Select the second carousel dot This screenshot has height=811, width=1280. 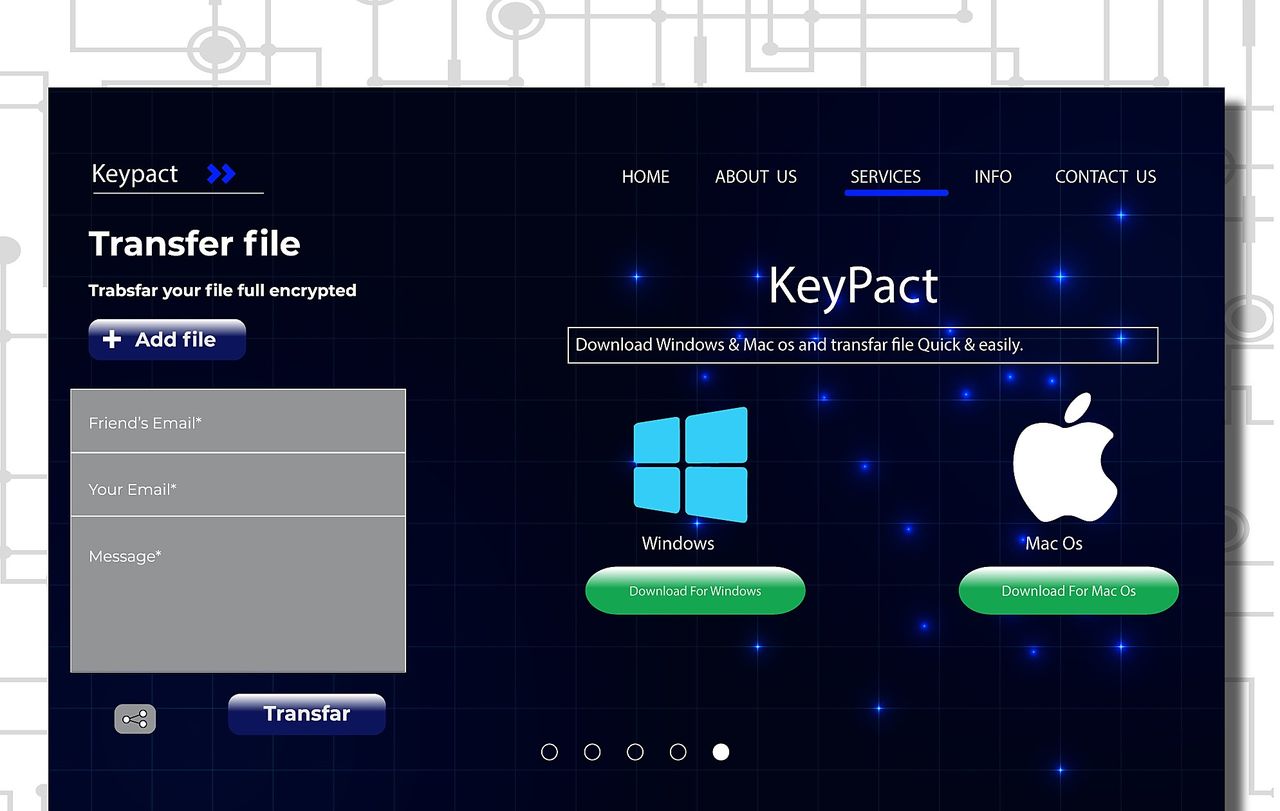click(592, 752)
